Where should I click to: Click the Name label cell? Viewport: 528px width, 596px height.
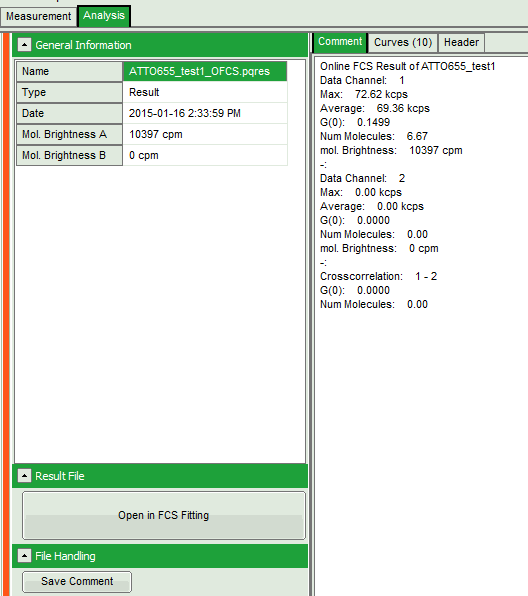pyautogui.click(x=70, y=71)
